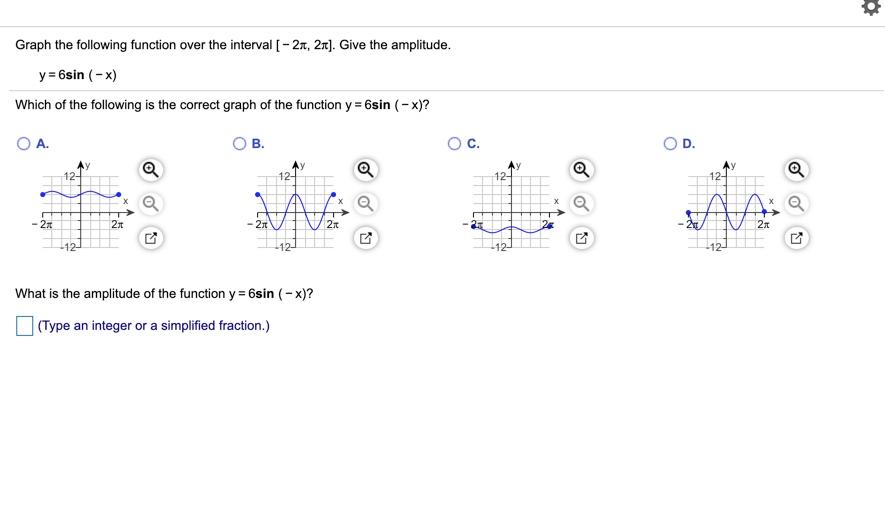The width and height of the screenshot is (885, 521).
Task: Open settings gear in the top corner
Action: pos(873,7)
